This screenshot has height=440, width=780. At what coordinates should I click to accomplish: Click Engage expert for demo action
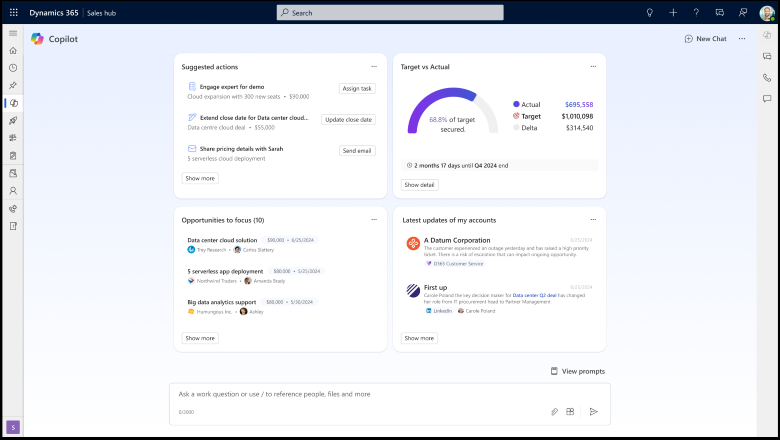click(232, 87)
